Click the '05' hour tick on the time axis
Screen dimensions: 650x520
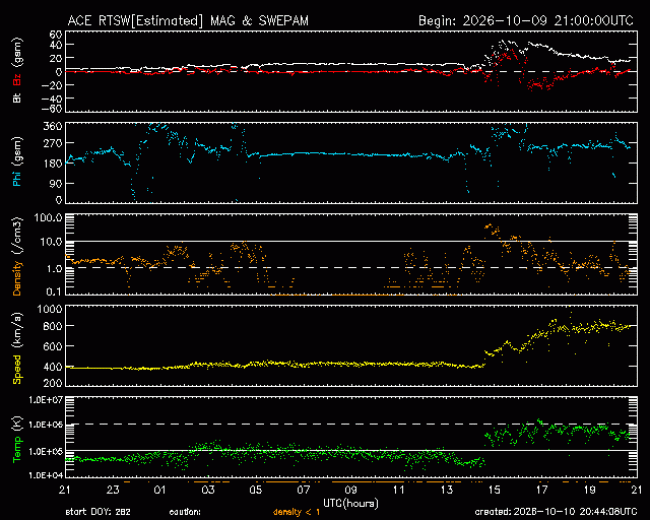click(x=256, y=490)
